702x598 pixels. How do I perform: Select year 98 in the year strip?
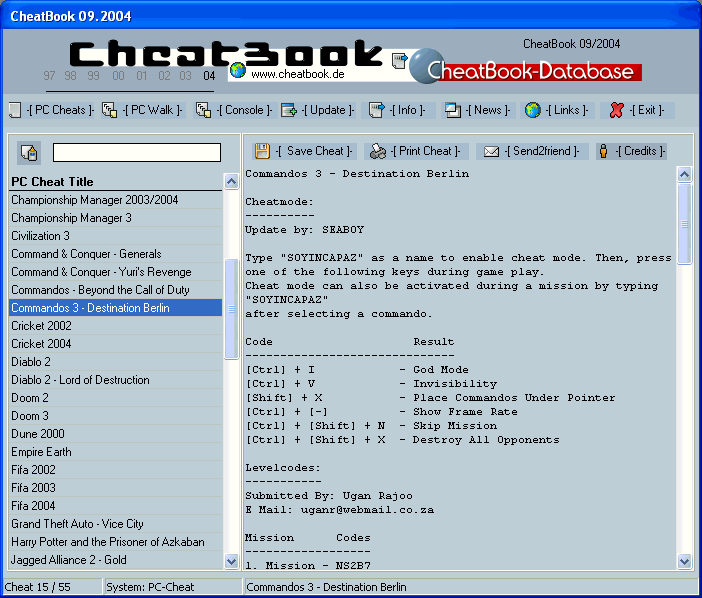(71, 76)
